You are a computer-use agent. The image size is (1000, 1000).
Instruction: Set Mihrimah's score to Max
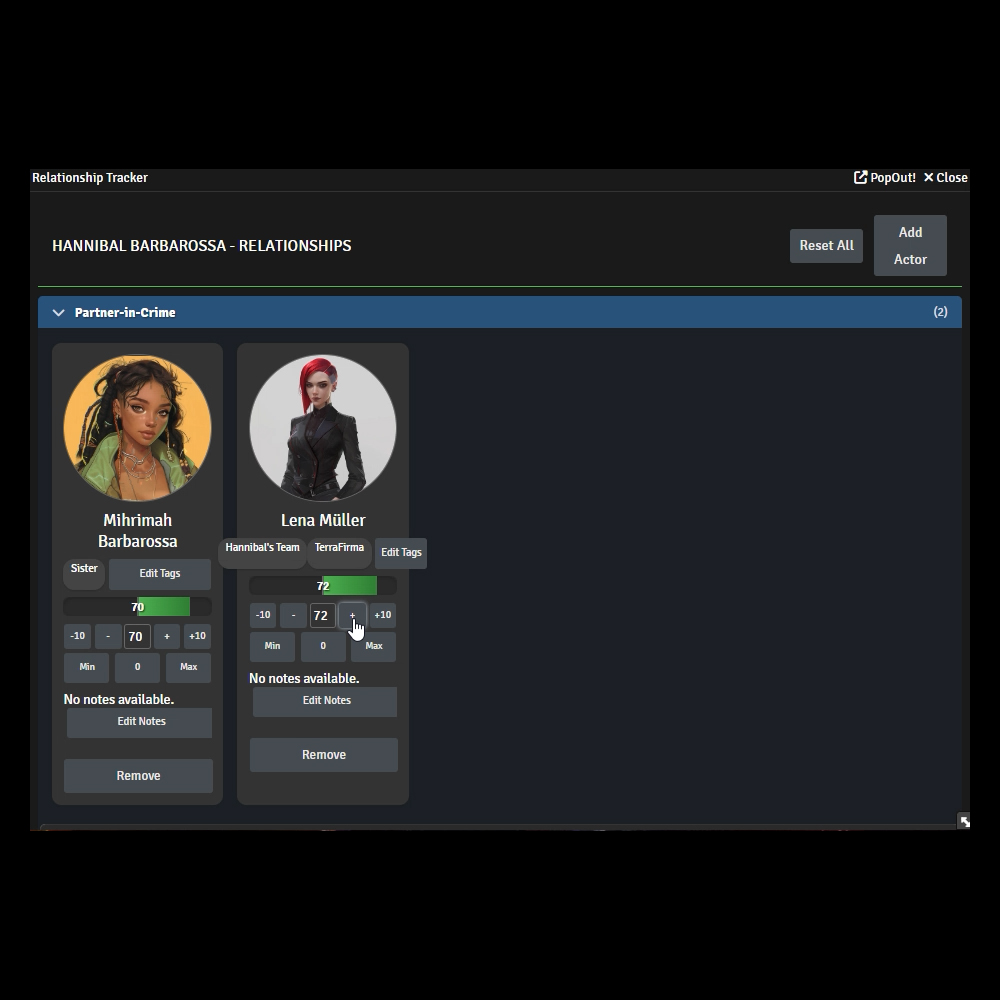click(188, 667)
